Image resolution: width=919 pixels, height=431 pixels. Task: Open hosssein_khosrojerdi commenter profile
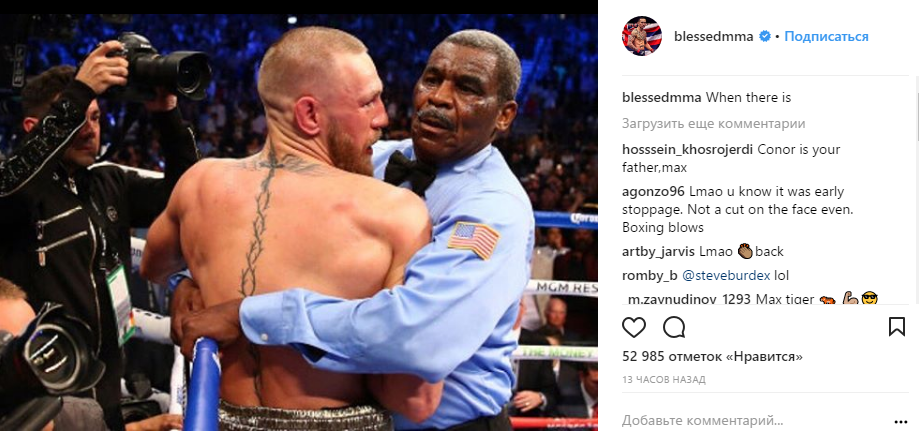[687, 150]
